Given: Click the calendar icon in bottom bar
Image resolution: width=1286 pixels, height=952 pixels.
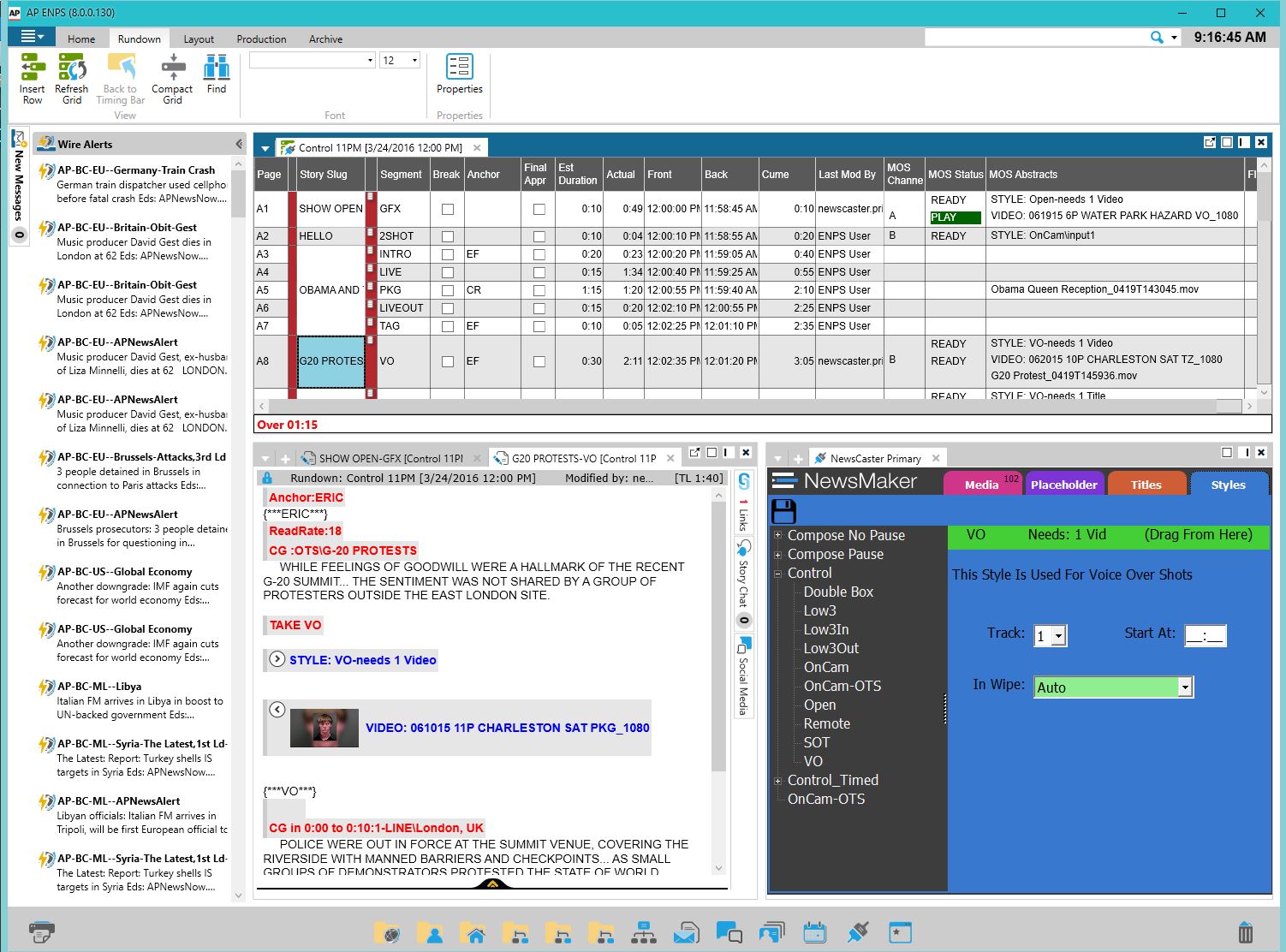Looking at the screenshot, I should [815, 931].
